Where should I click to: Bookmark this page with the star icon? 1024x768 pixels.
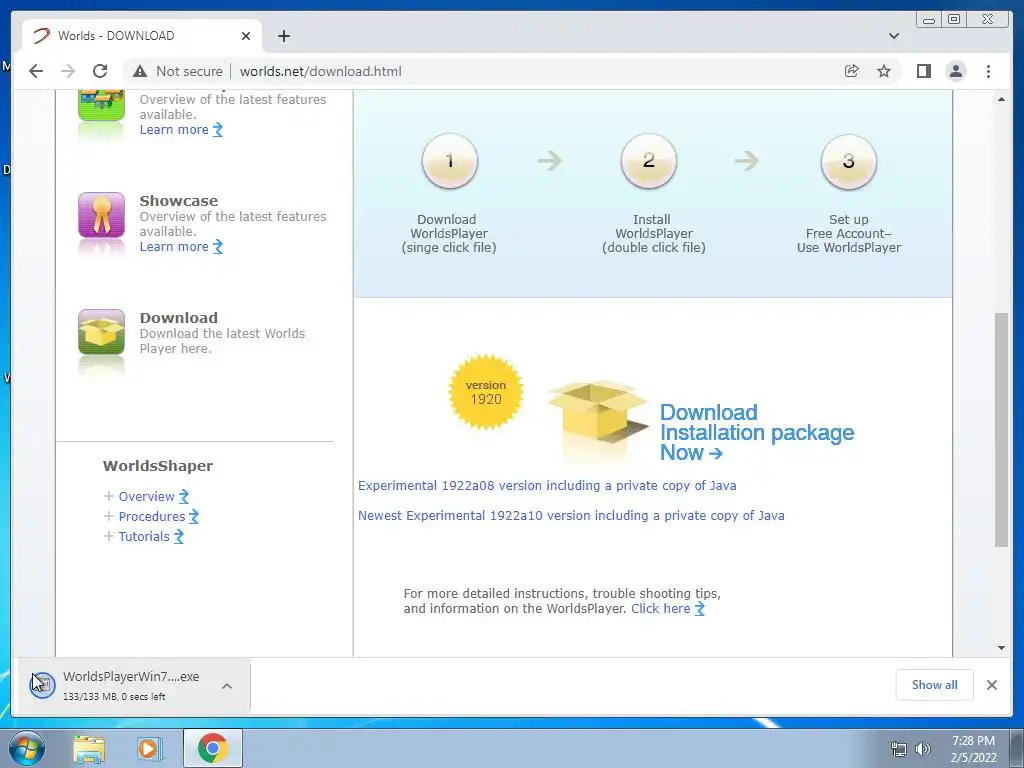pos(884,71)
